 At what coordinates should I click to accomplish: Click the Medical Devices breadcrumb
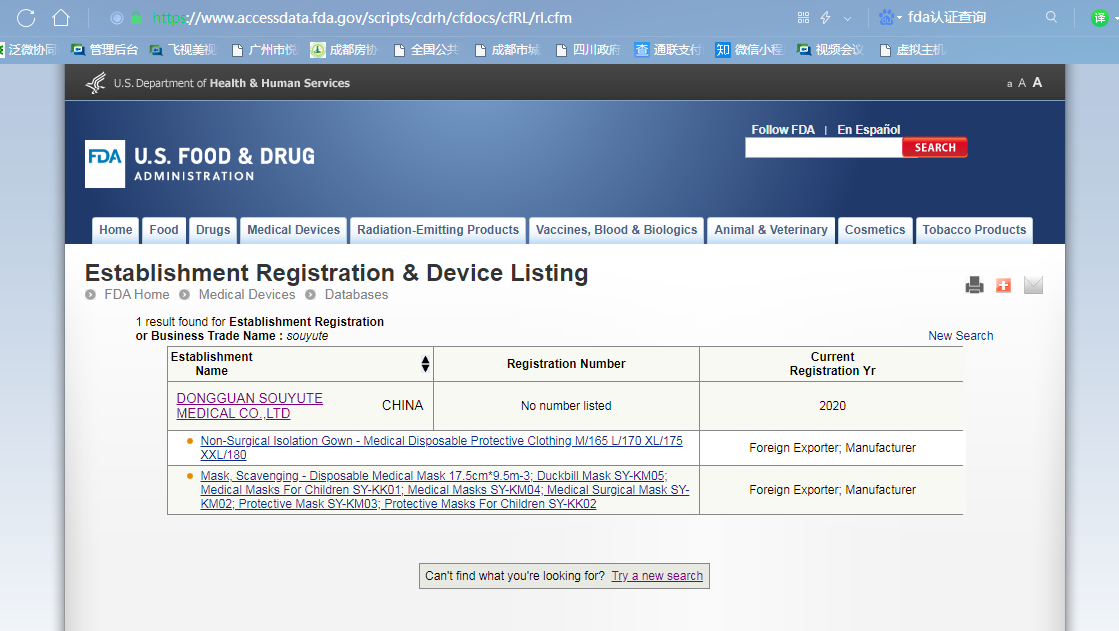tap(247, 294)
